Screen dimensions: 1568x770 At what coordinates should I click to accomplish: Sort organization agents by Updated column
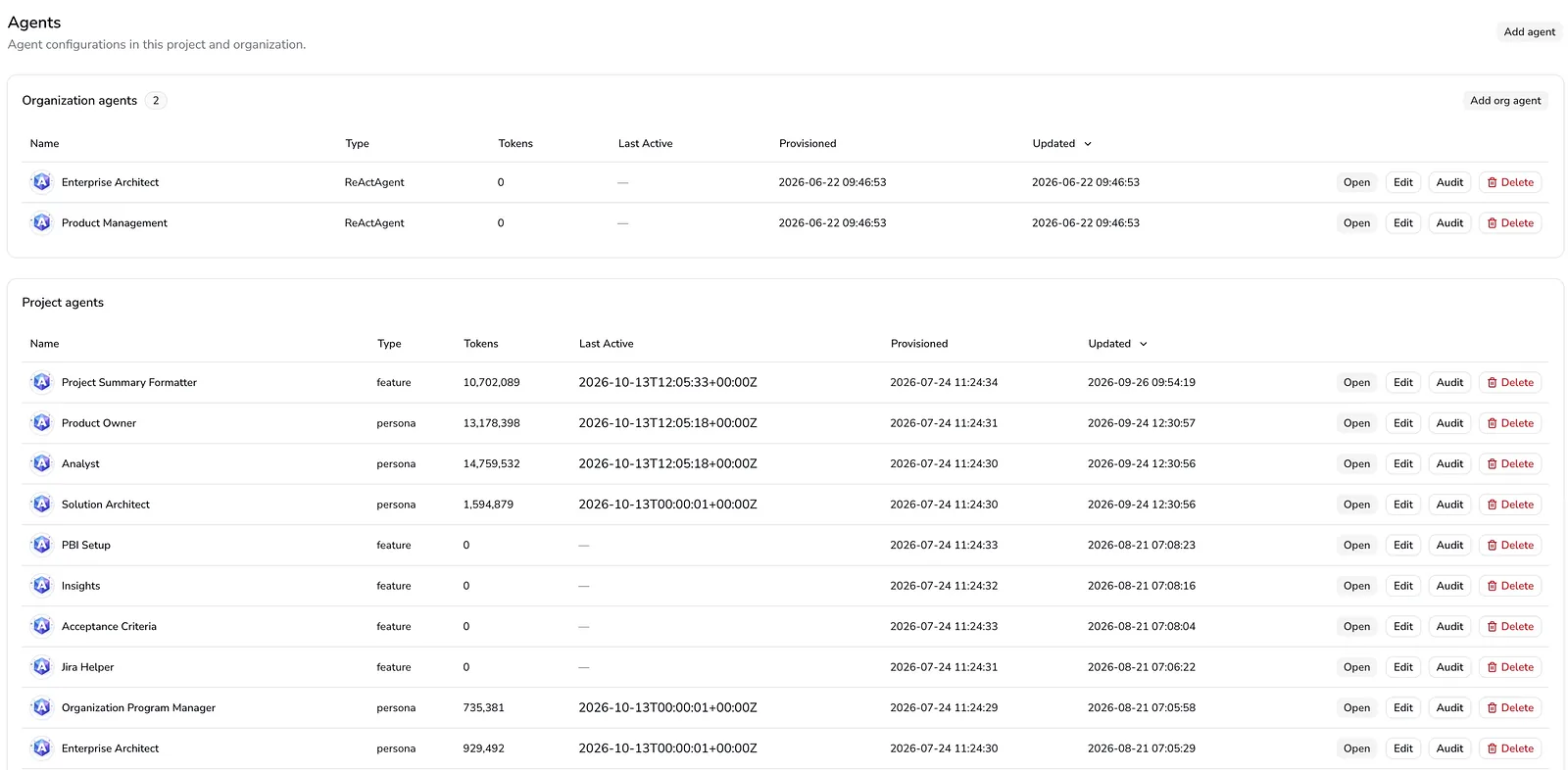point(1061,143)
